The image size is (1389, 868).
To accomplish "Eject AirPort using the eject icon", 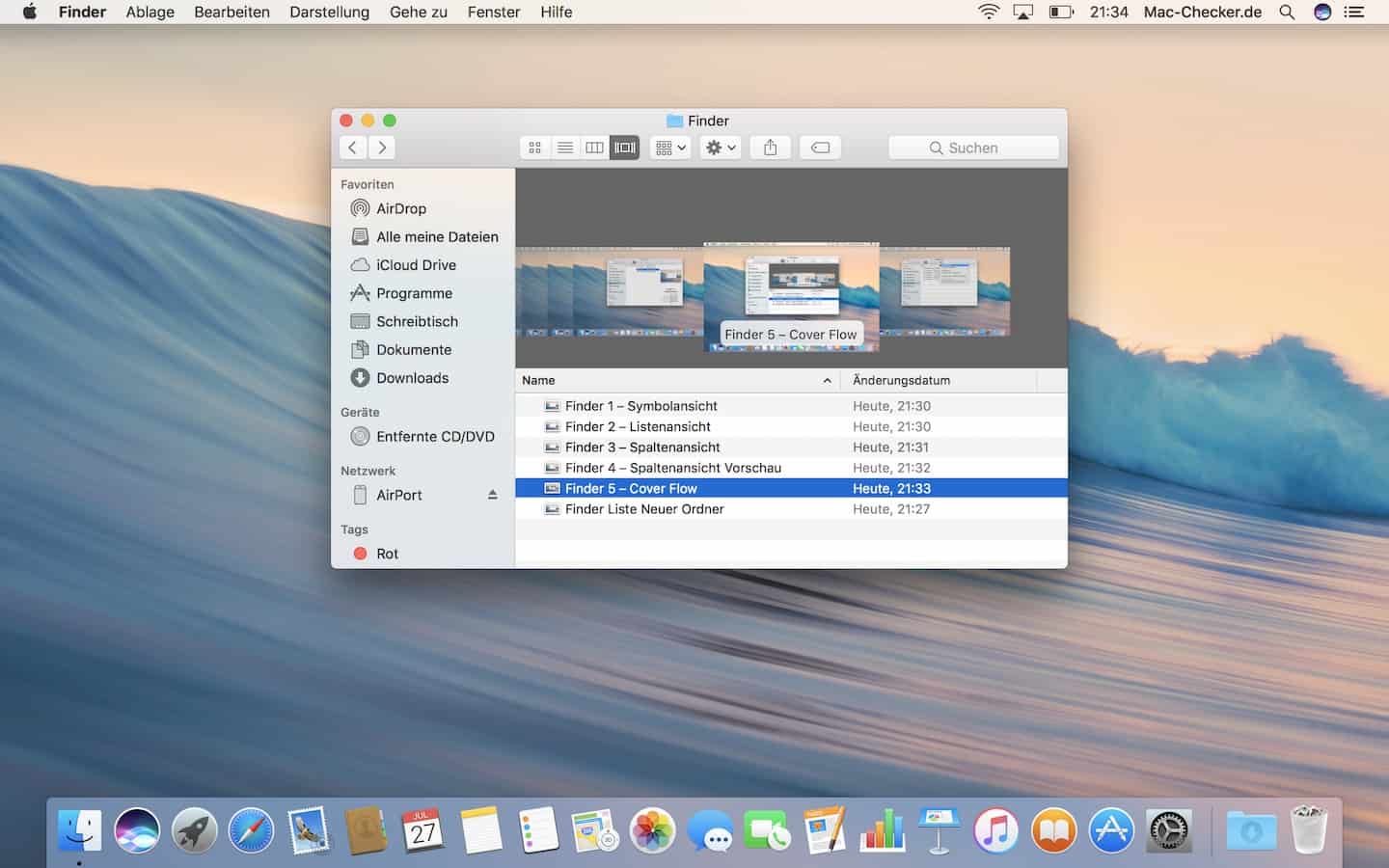I will 492,495.
